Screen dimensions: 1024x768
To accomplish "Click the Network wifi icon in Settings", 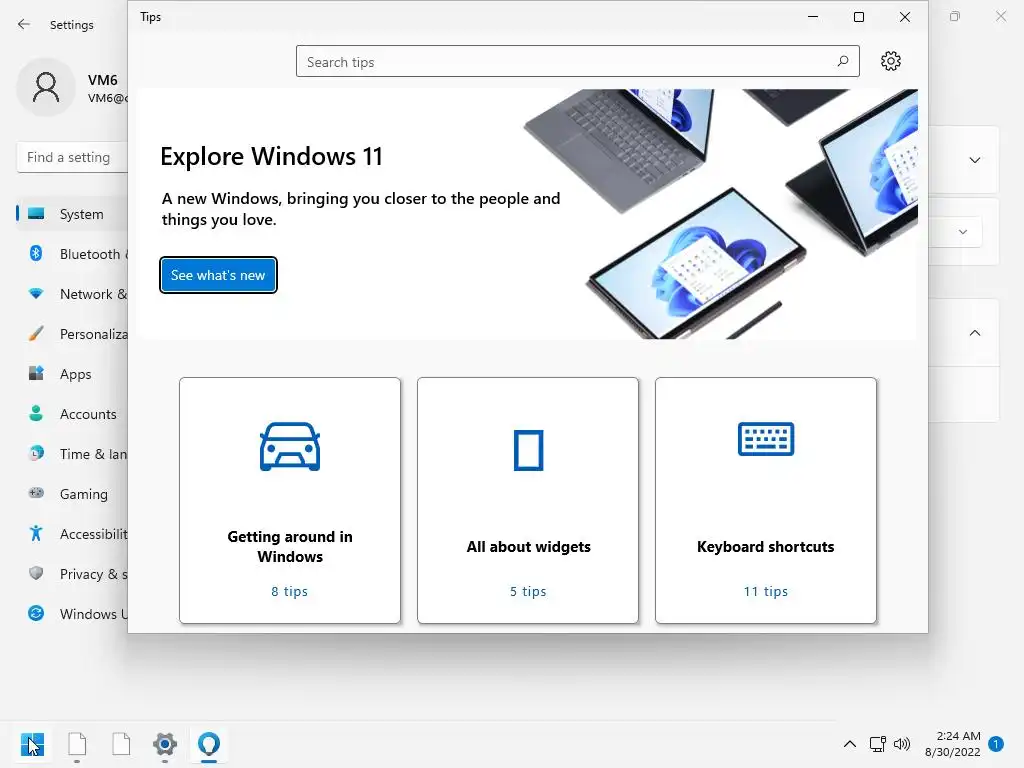I will 36,294.
